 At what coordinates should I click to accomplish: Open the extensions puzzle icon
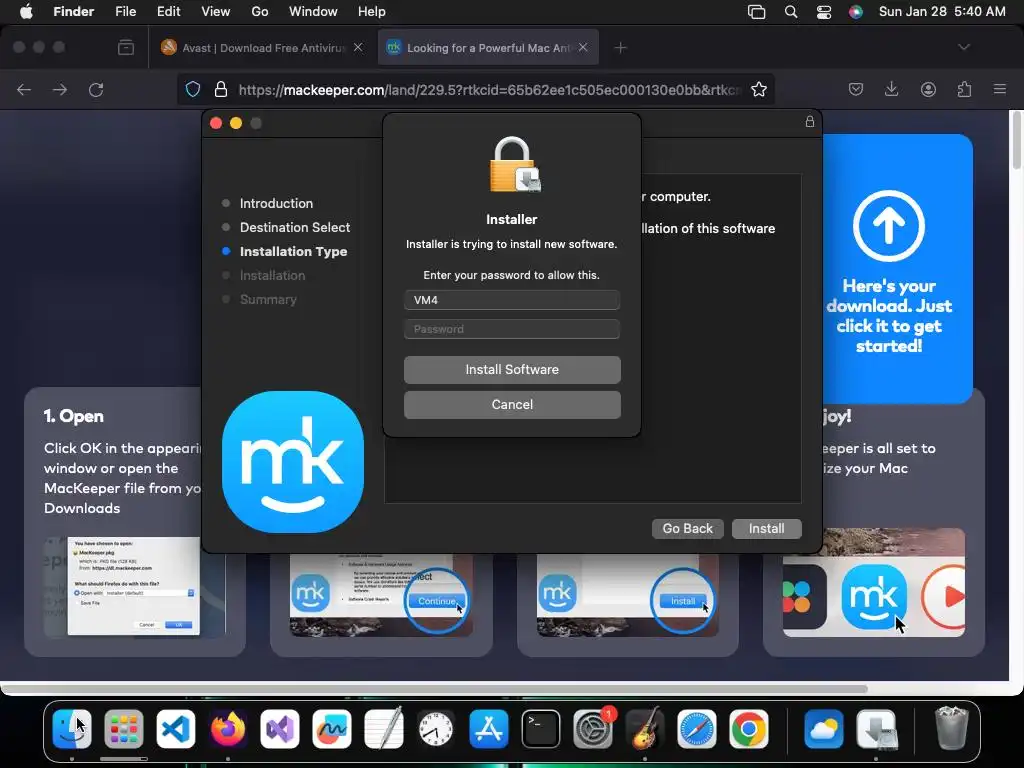(x=964, y=89)
